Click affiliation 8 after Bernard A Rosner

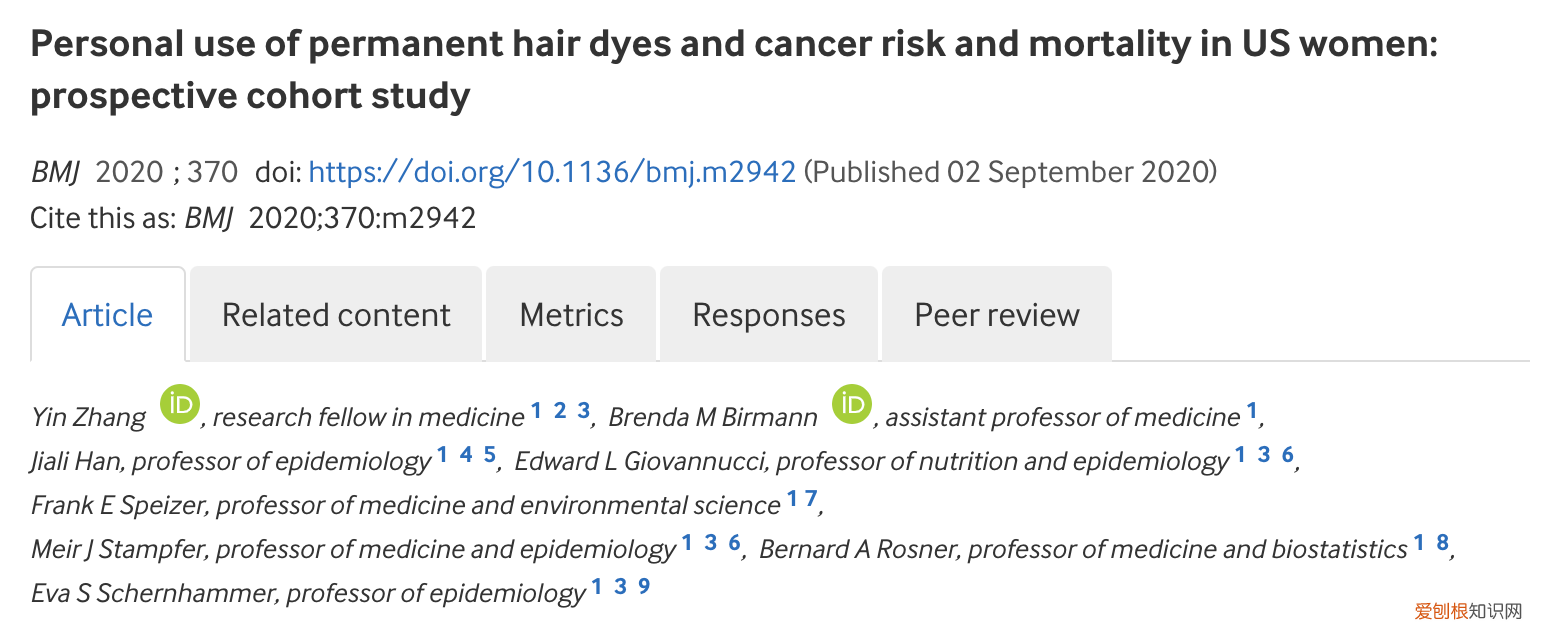(1442, 543)
